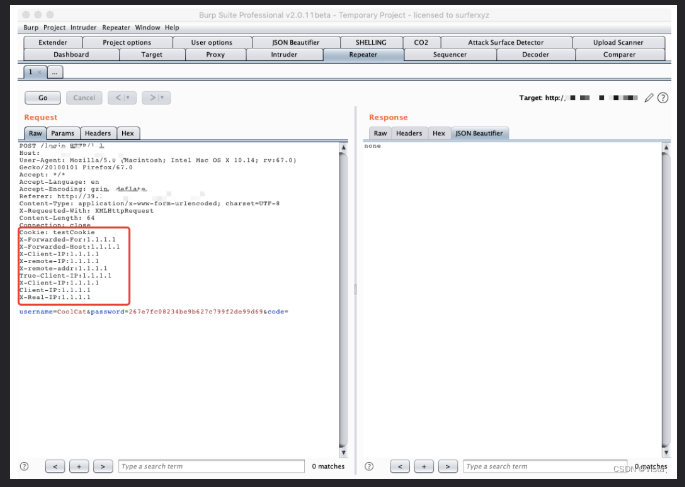Open the Repeater menu
Viewport: 685px width, 487px height.
pyautogui.click(x=116, y=28)
